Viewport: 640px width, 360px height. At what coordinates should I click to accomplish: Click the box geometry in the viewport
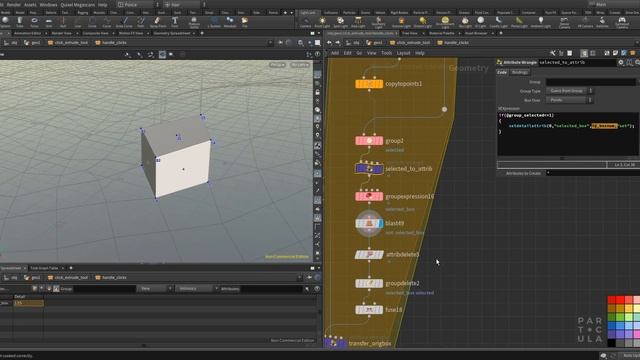pos(176,157)
